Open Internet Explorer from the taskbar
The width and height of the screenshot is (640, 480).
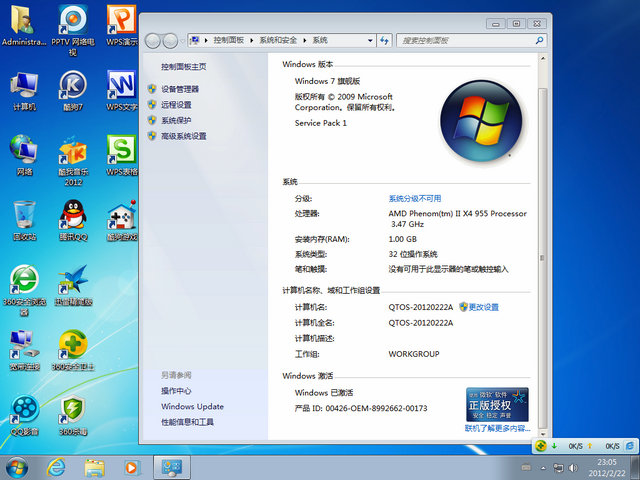(x=57, y=466)
